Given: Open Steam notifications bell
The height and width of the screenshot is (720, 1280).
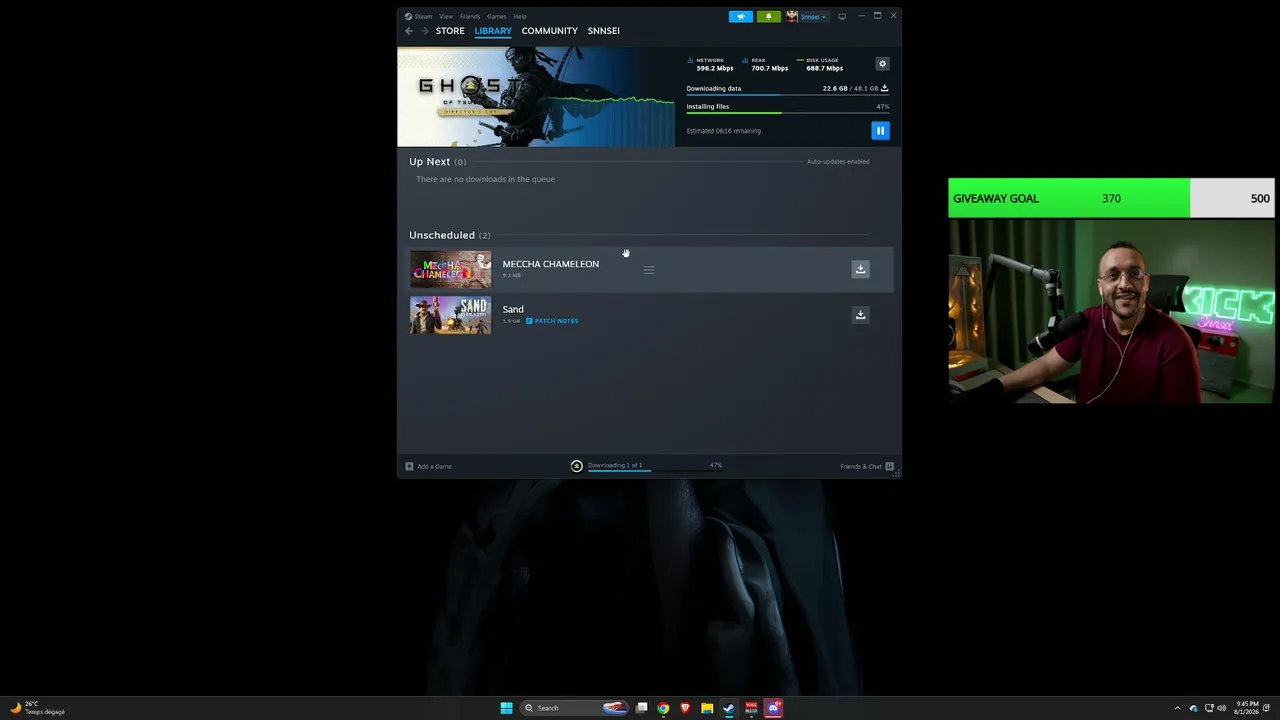Looking at the screenshot, I should tap(769, 16).
